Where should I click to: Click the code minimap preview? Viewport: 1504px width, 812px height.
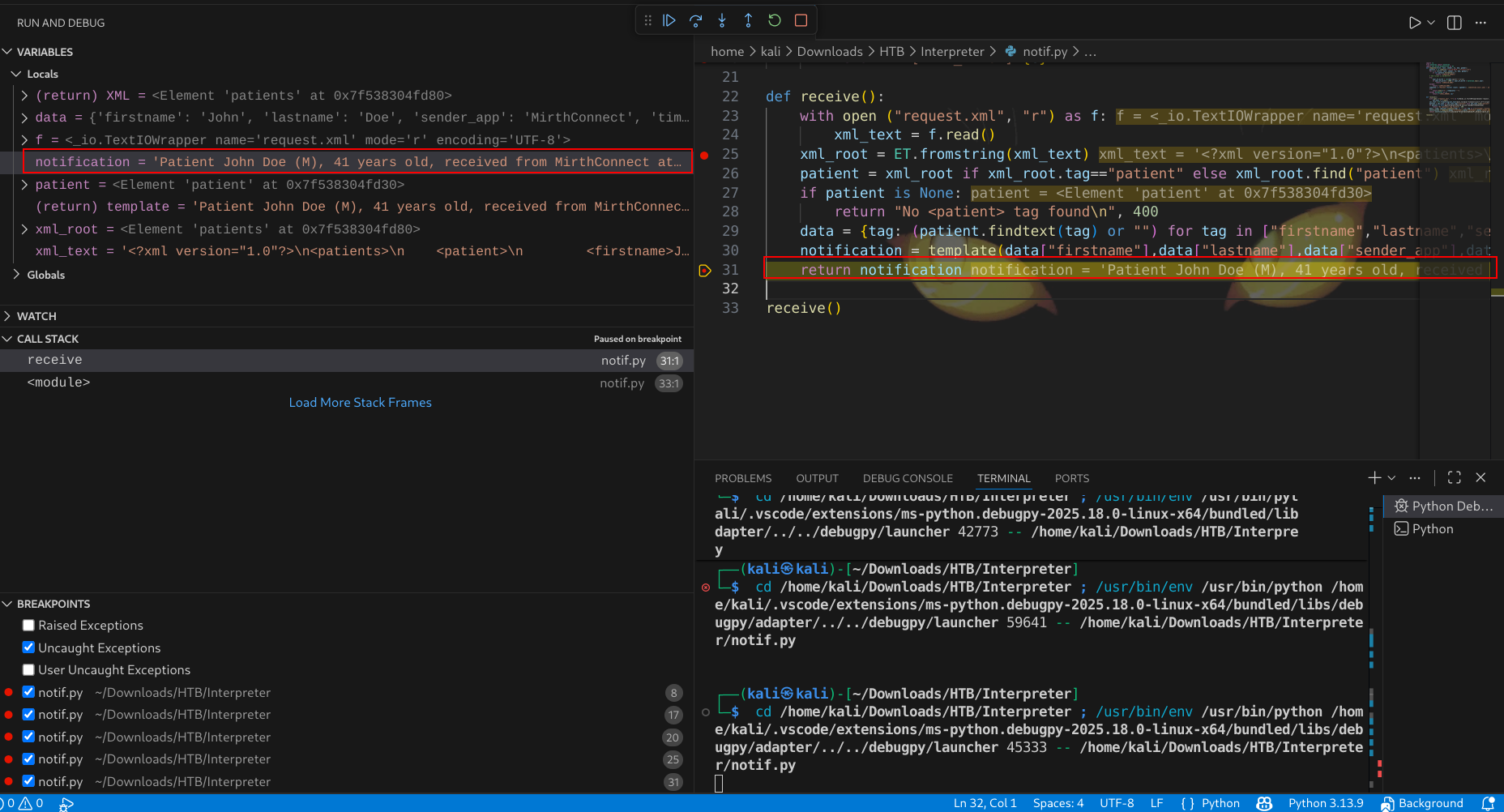pos(1456,89)
